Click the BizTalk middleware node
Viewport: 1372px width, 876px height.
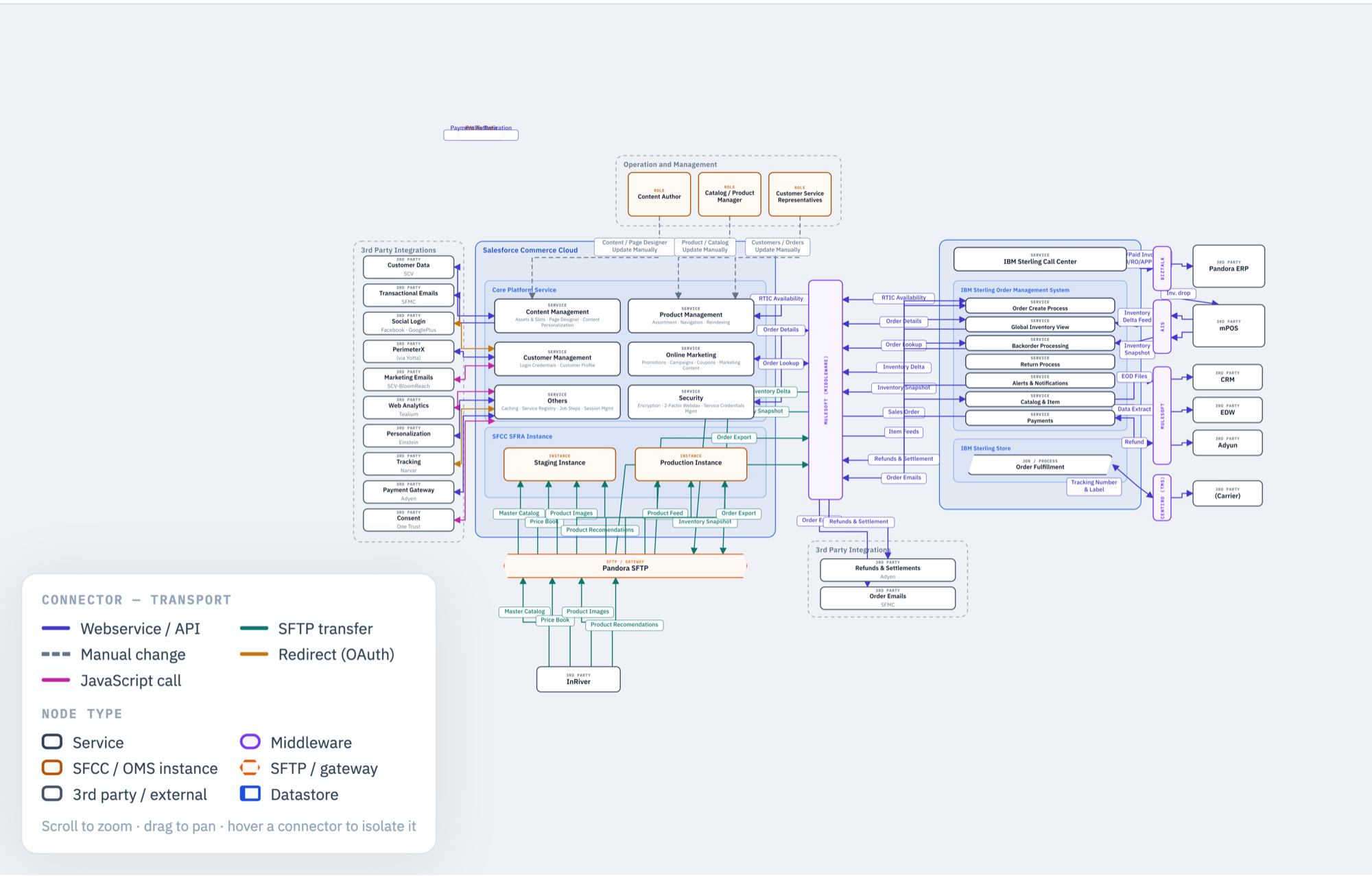click(1162, 268)
